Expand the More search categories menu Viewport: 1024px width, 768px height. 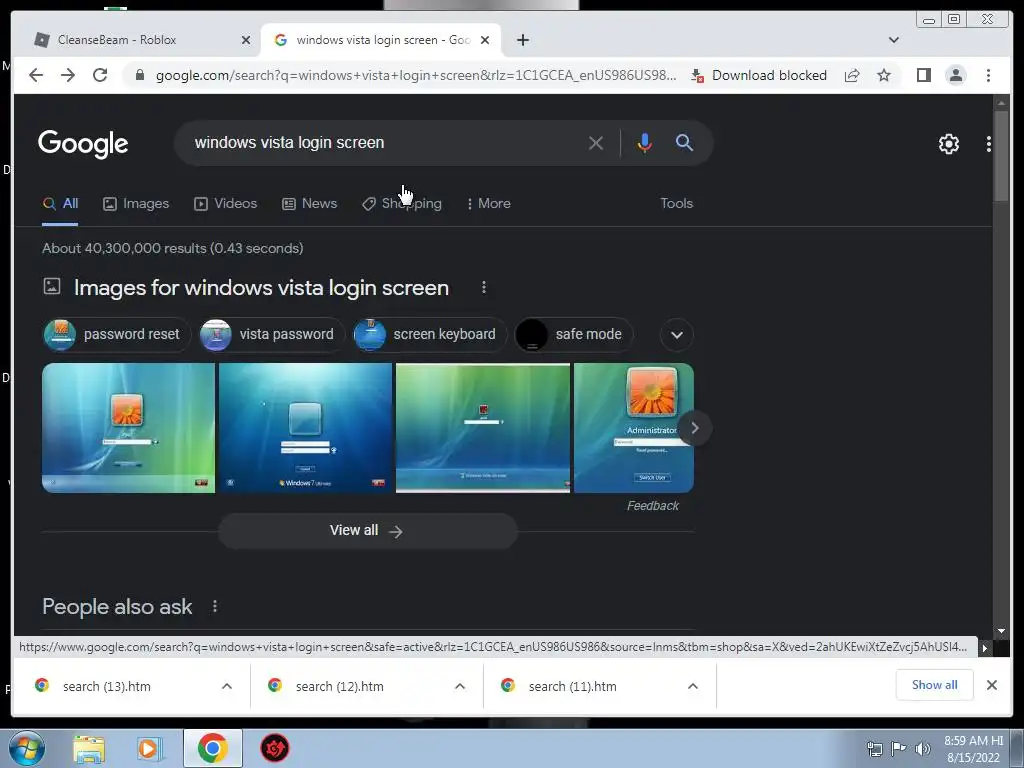tap(488, 203)
